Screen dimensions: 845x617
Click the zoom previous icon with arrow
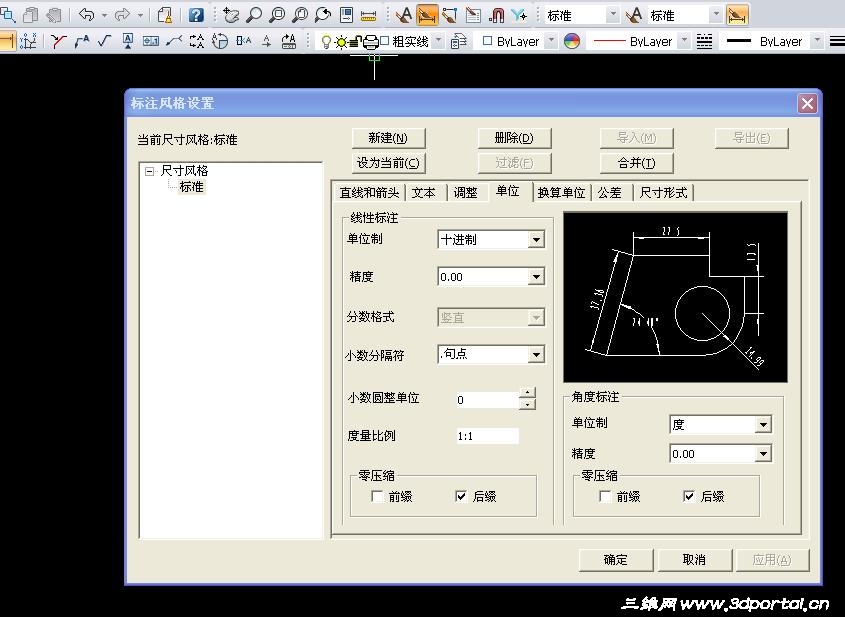click(x=322, y=15)
